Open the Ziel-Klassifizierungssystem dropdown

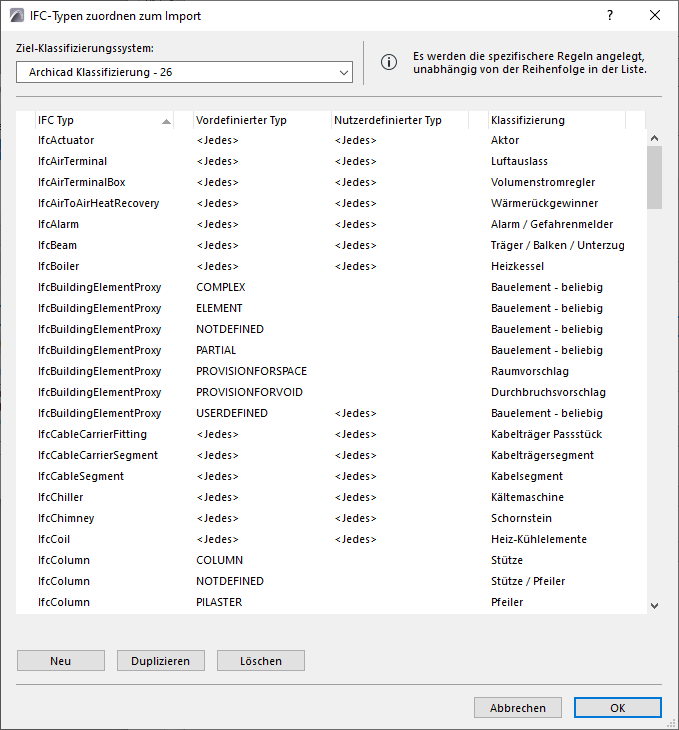[184, 72]
